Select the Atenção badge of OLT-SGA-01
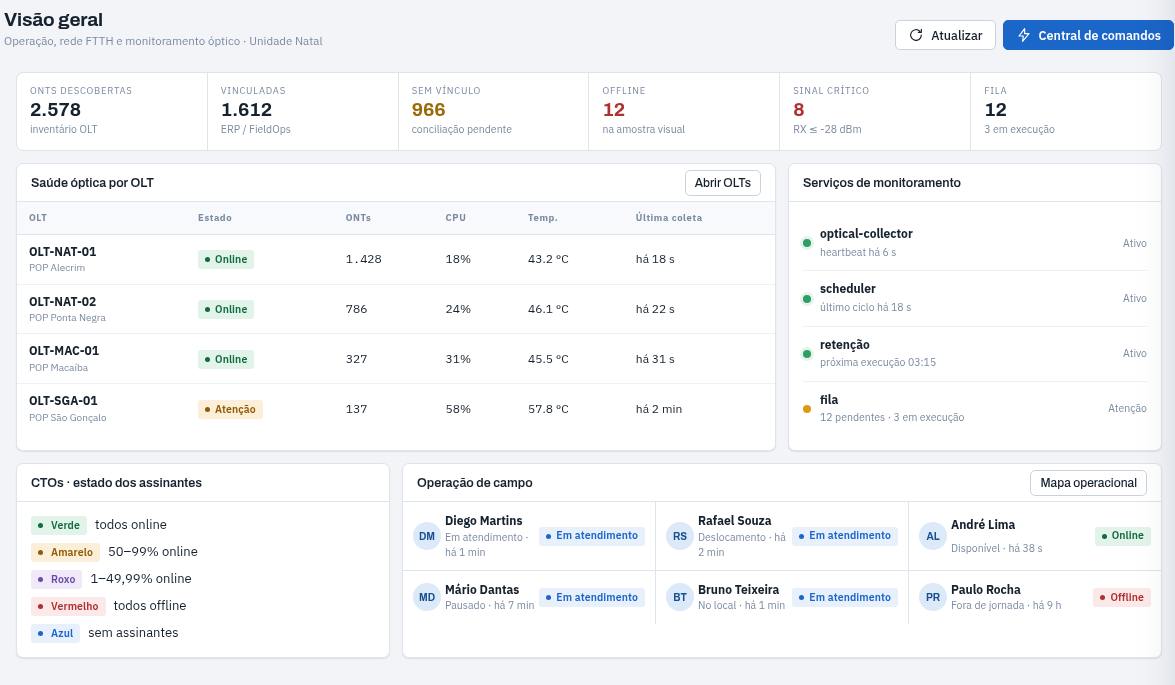1175x685 pixels. point(230,409)
